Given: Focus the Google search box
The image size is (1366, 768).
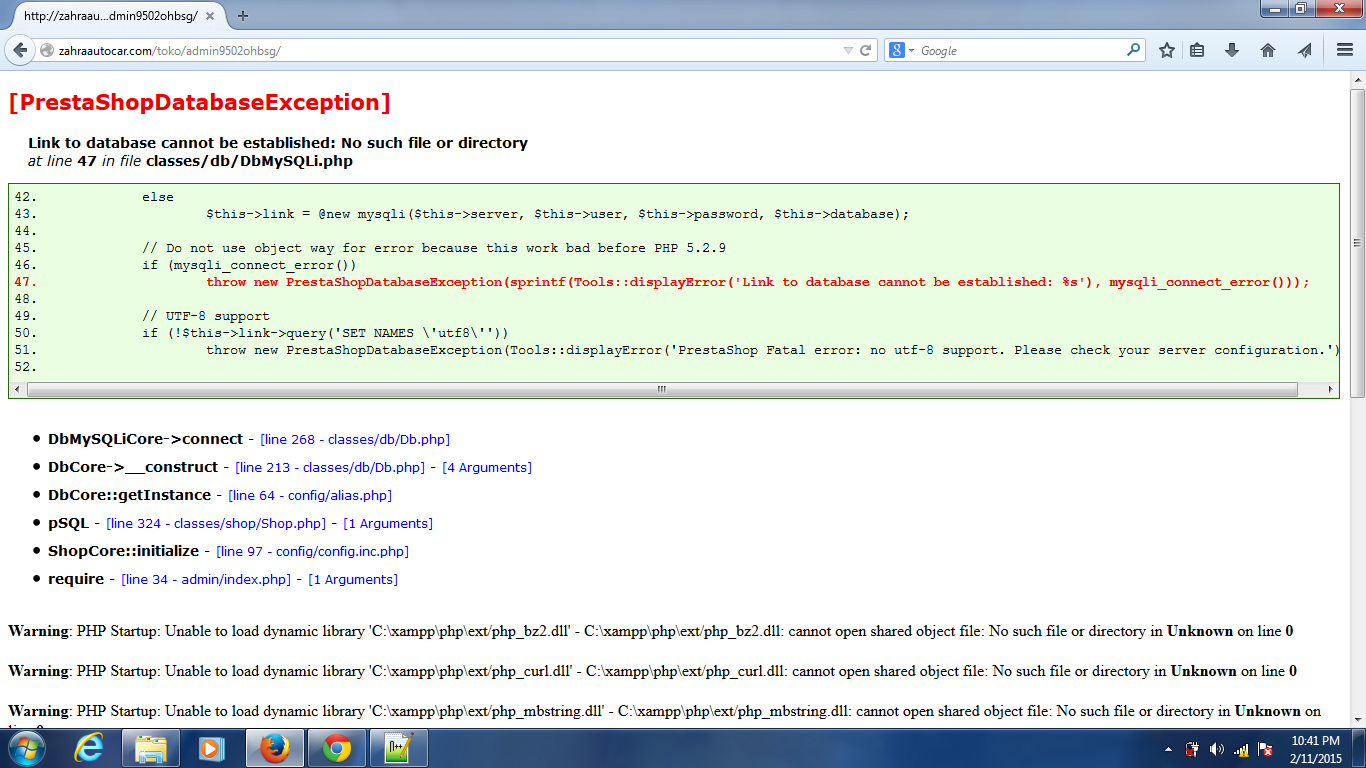Looking at the screenshot, I should 1020,50.
